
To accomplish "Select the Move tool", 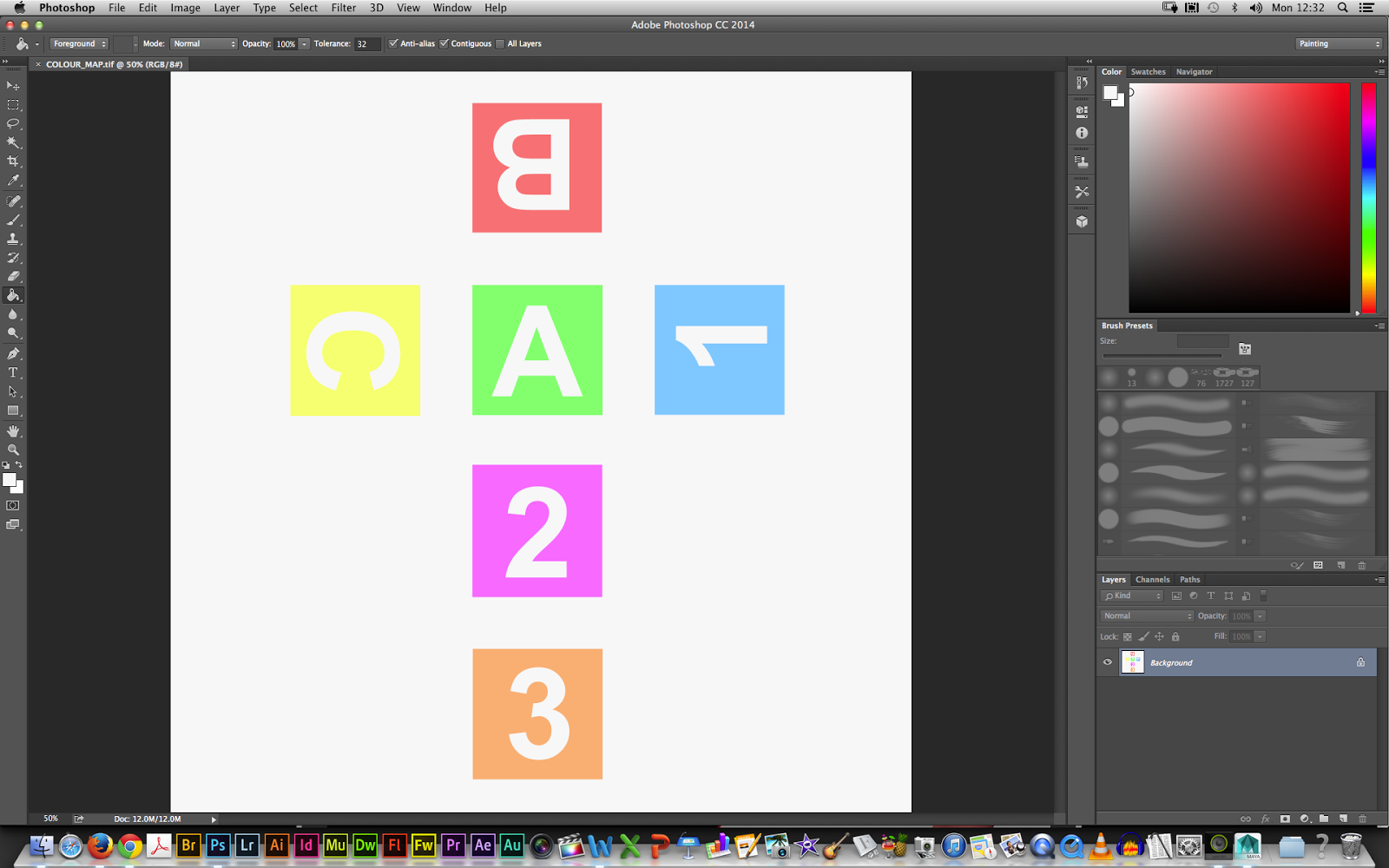I will tap(13, 86).
